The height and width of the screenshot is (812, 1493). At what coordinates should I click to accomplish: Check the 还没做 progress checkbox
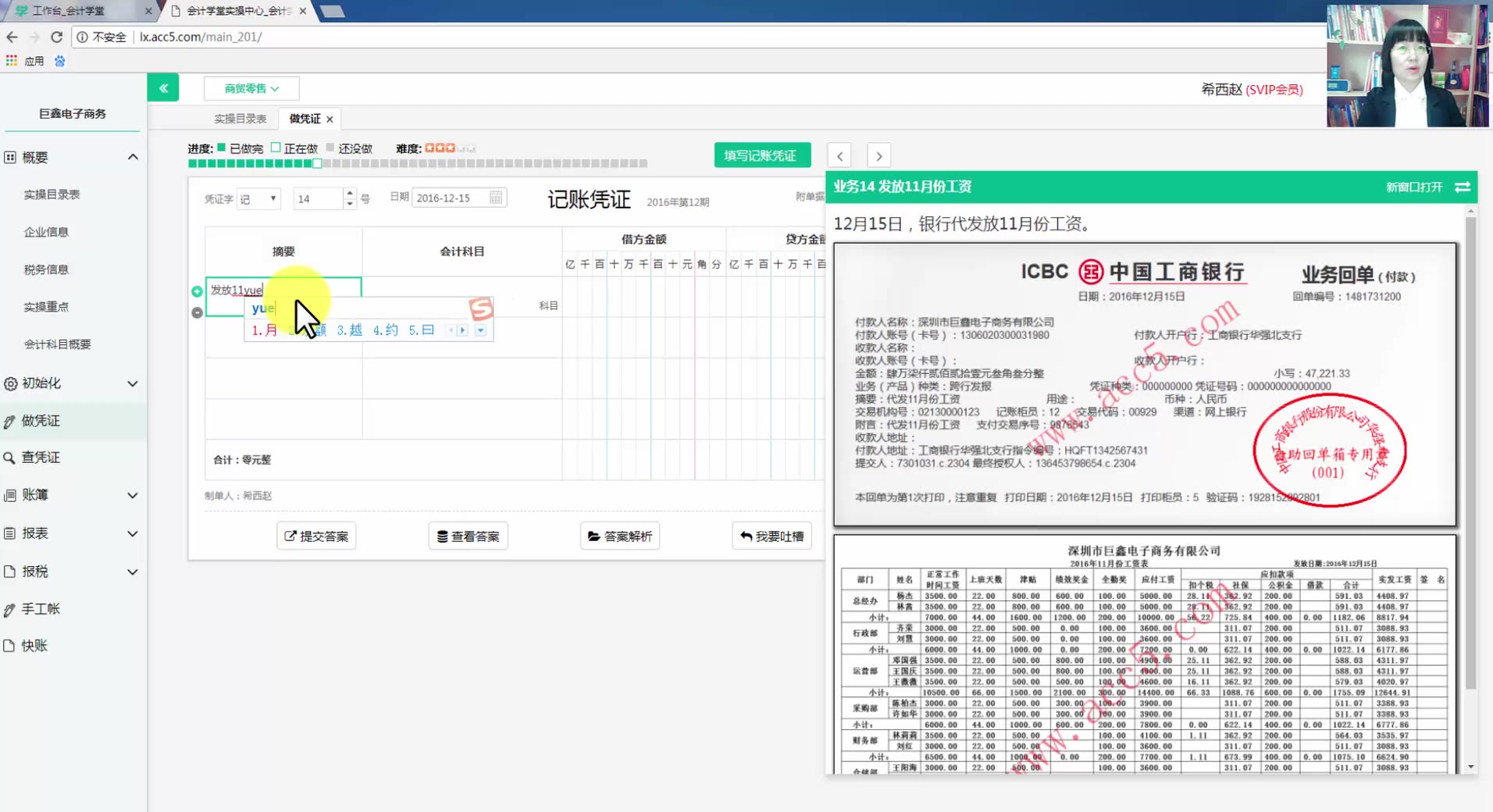332,147
